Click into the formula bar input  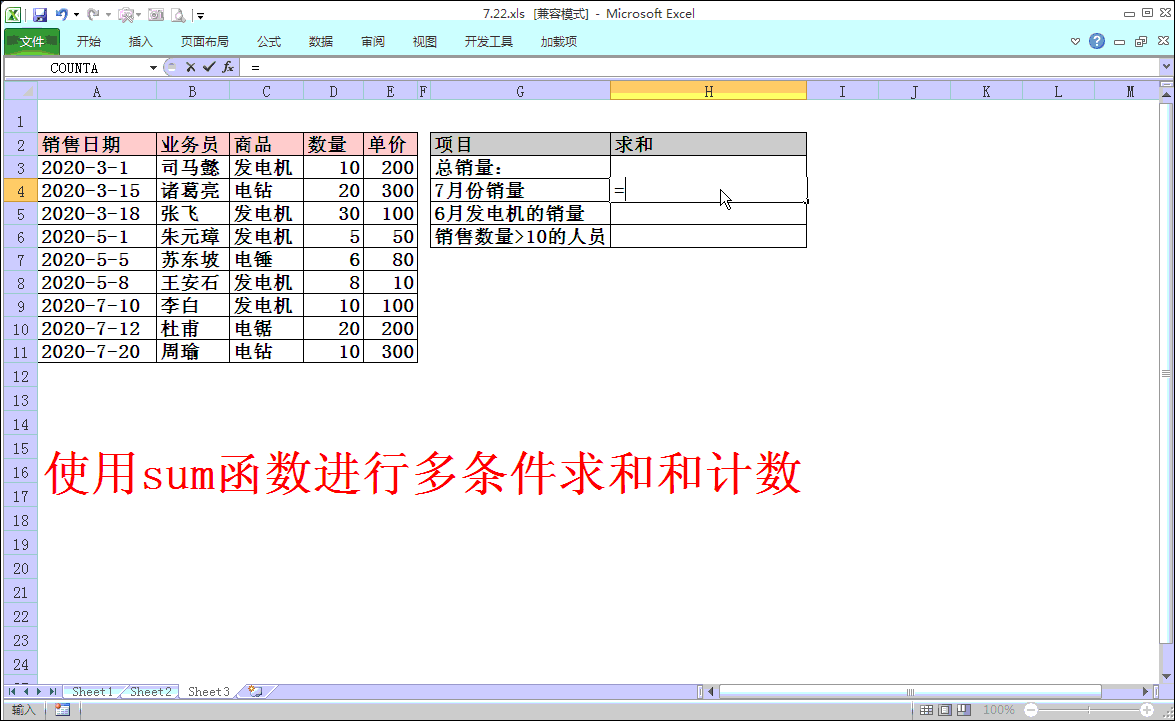pyautogui.click(x=700, y=67)
